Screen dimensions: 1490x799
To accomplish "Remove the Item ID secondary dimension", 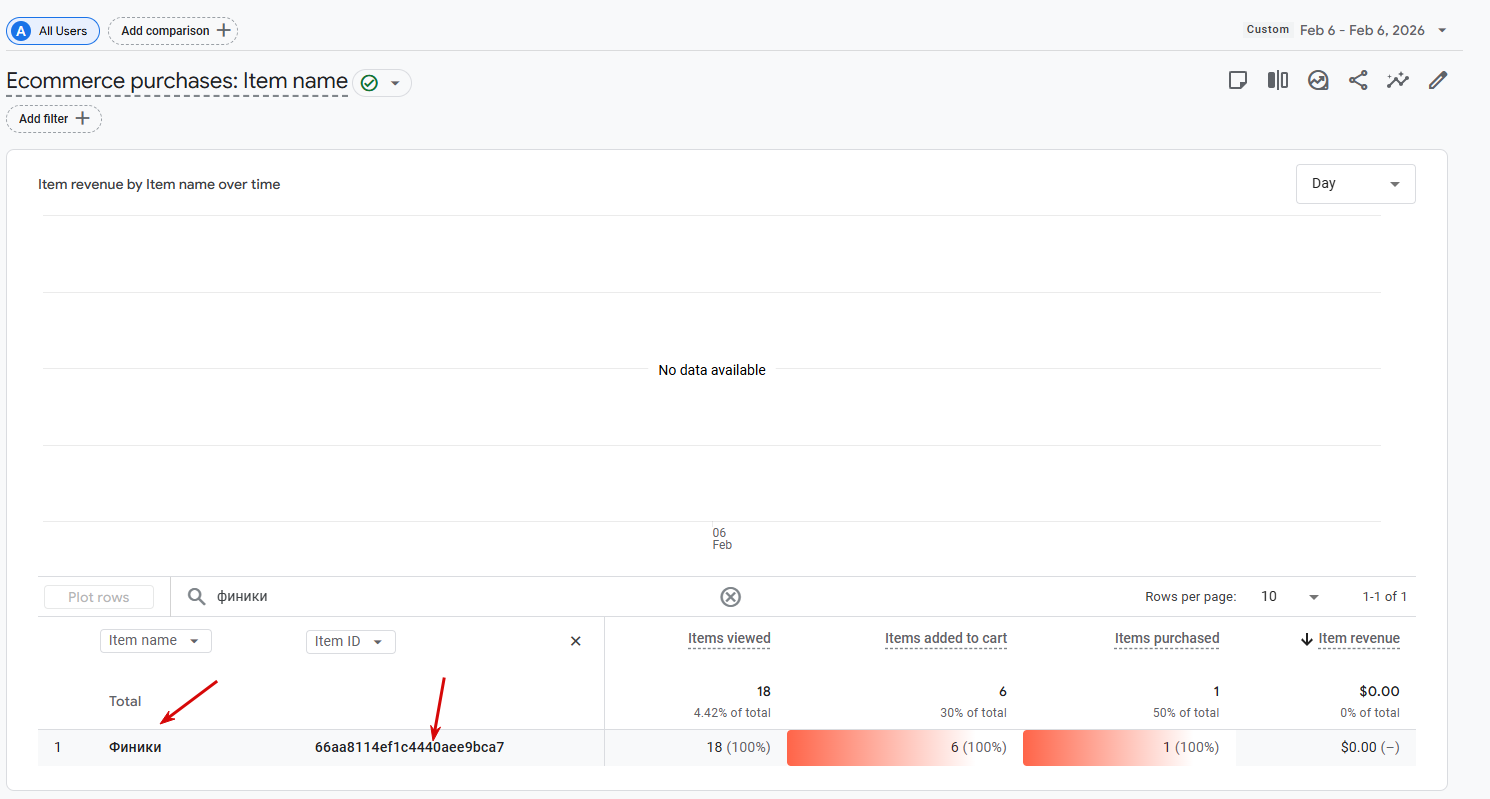I will click(576, 641).
